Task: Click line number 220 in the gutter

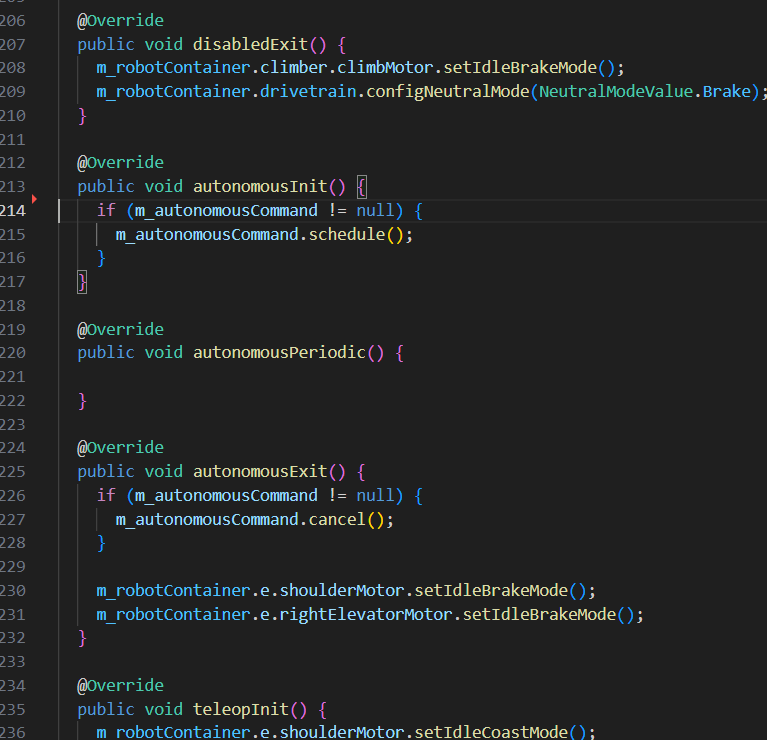Action: (13, 353)
